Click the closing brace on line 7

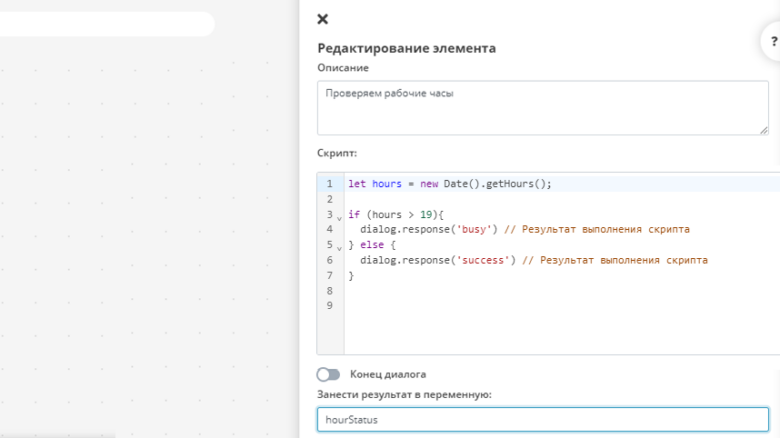pyautogui.click(x=351, y=276)
